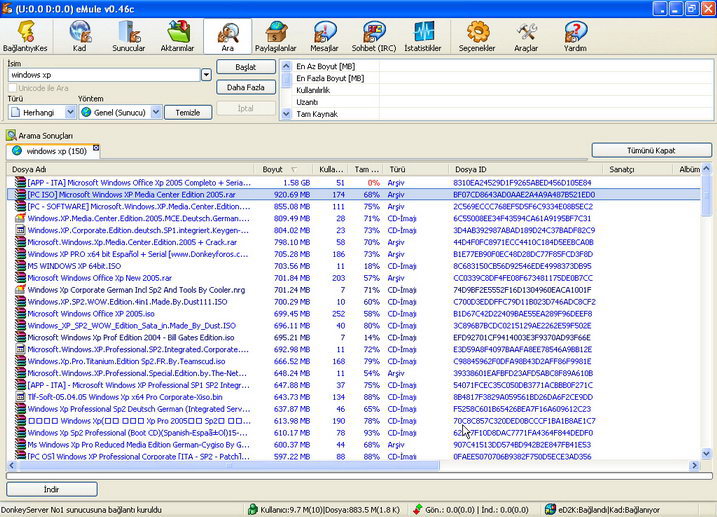
Task: Click the İndir download button
Action: (52, 489)
